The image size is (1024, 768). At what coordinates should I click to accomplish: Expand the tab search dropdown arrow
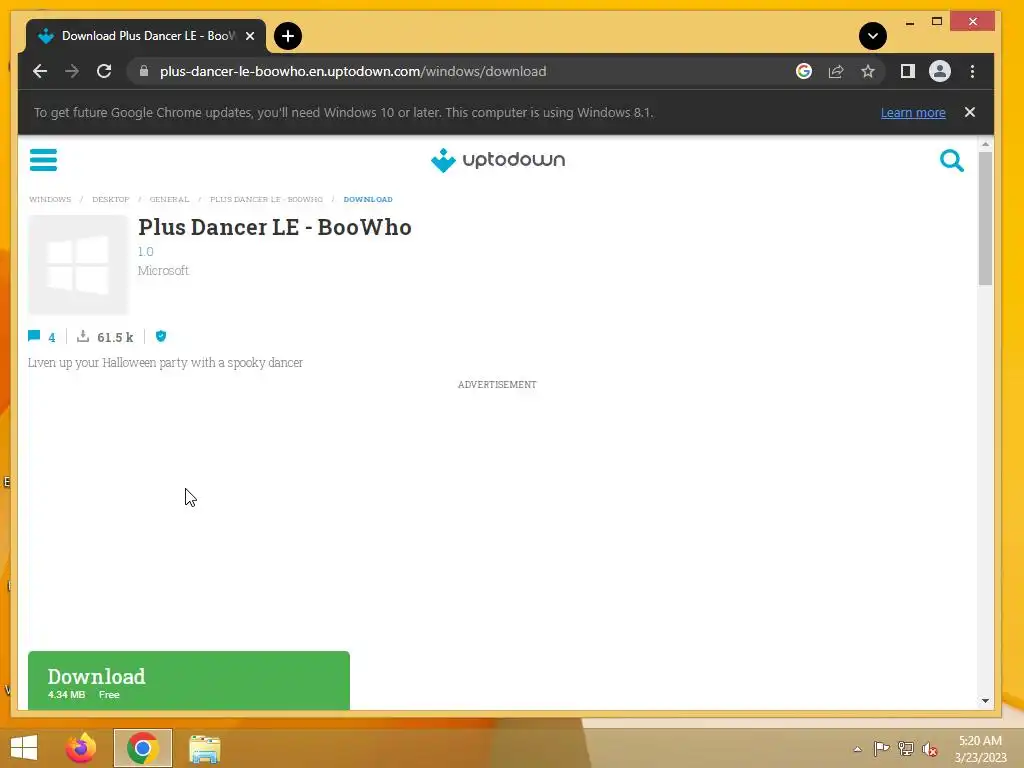872,36
